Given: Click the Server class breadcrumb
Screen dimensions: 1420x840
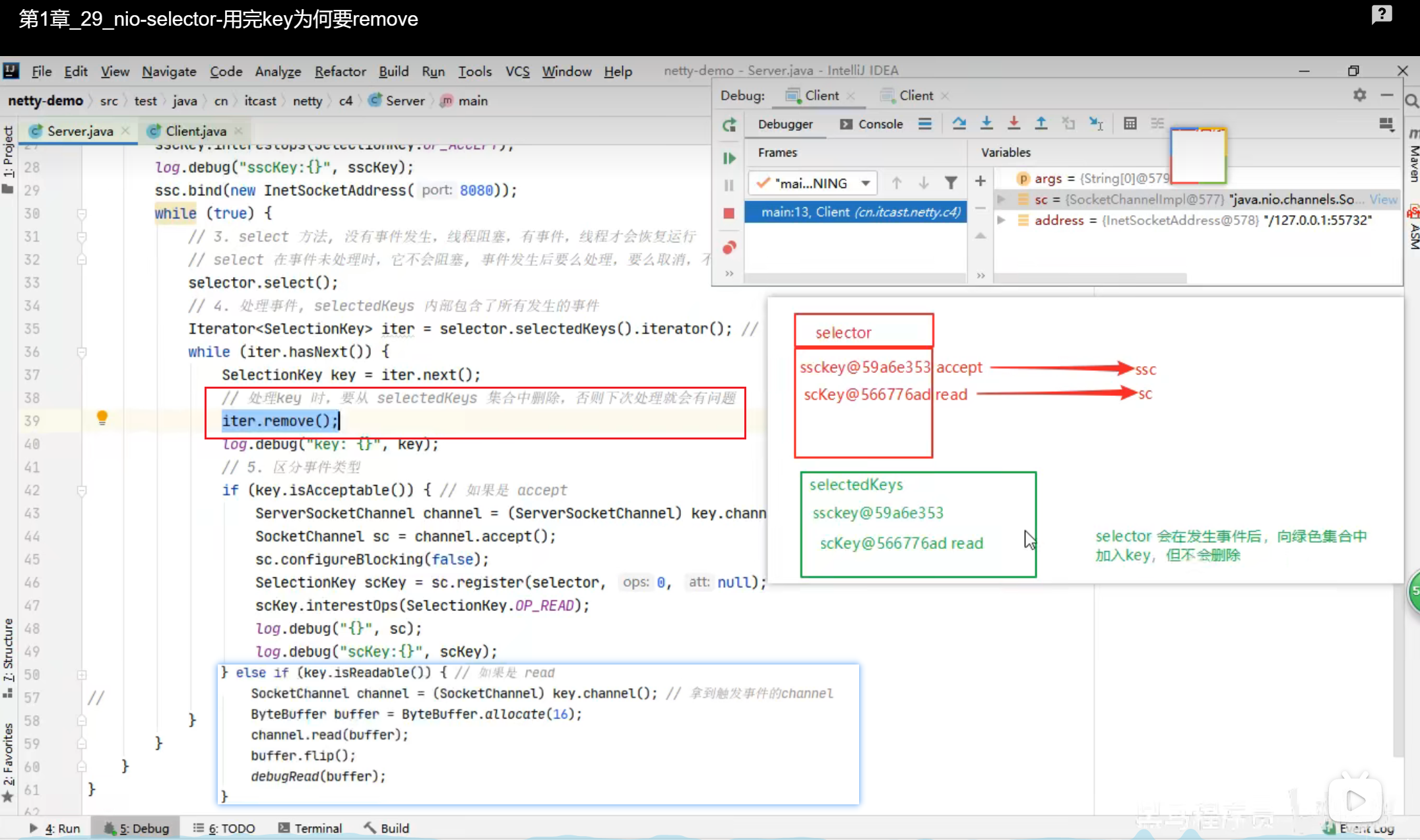Looking at the screenshot, I should tap(397, 100).
